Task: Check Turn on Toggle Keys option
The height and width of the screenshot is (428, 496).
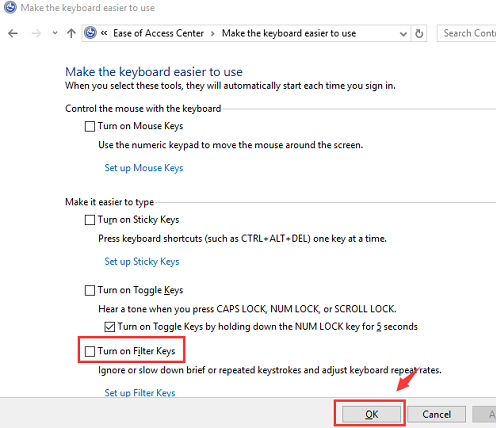Action: coord(90,290)
